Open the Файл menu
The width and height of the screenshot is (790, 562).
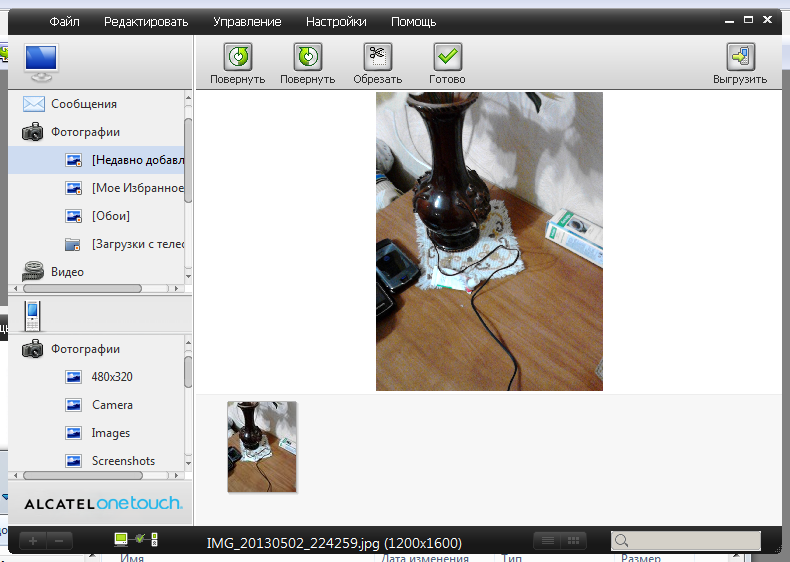coord(64,21)
